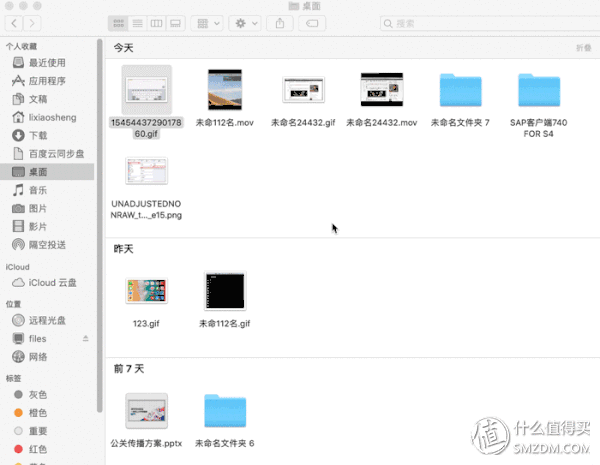Click the 前 7 天 group header
The width and height of the screenshot is (600, 465).
[129, 369]
